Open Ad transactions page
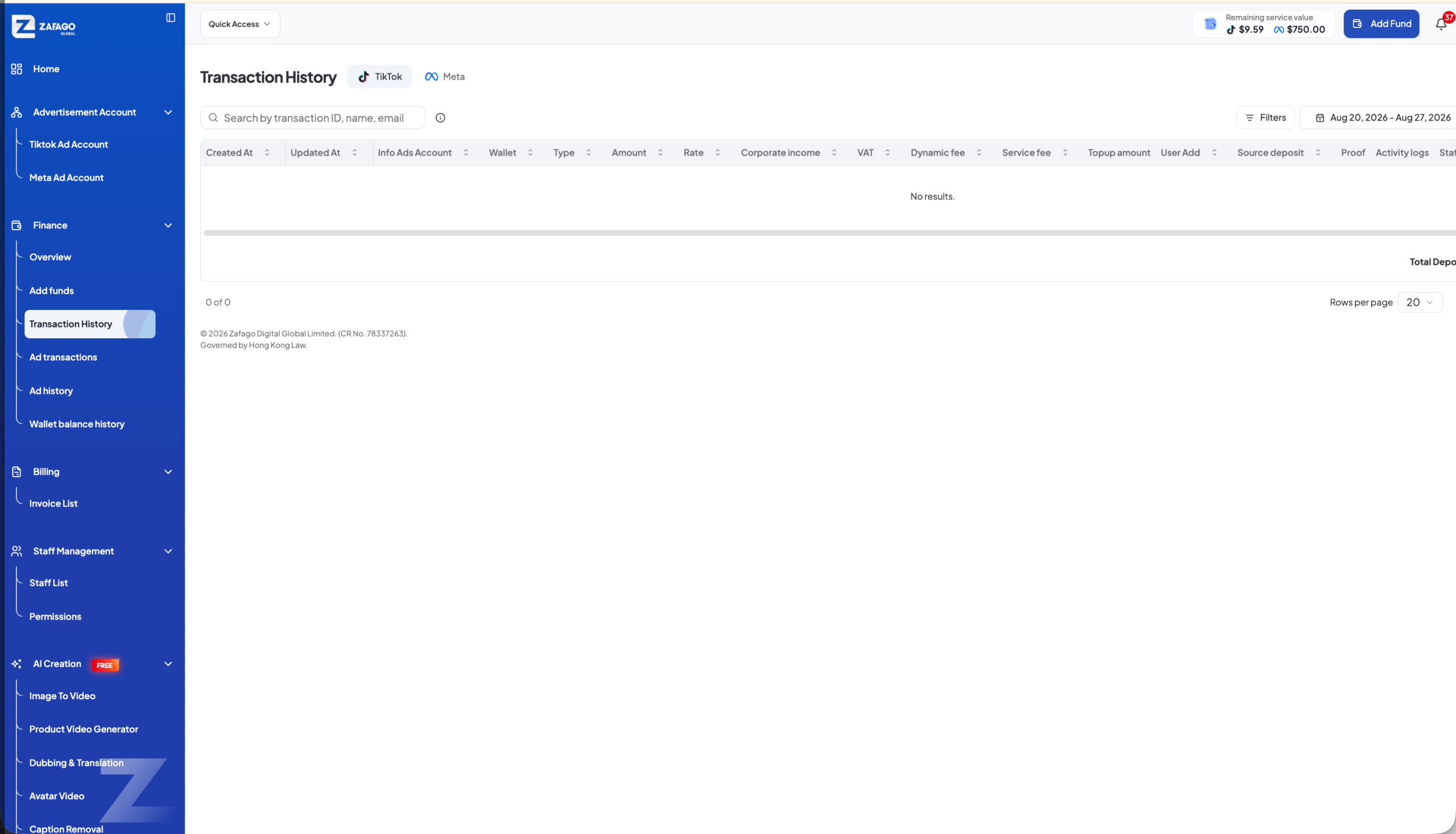Screen dimensions: 1456x834 [63, 358]
